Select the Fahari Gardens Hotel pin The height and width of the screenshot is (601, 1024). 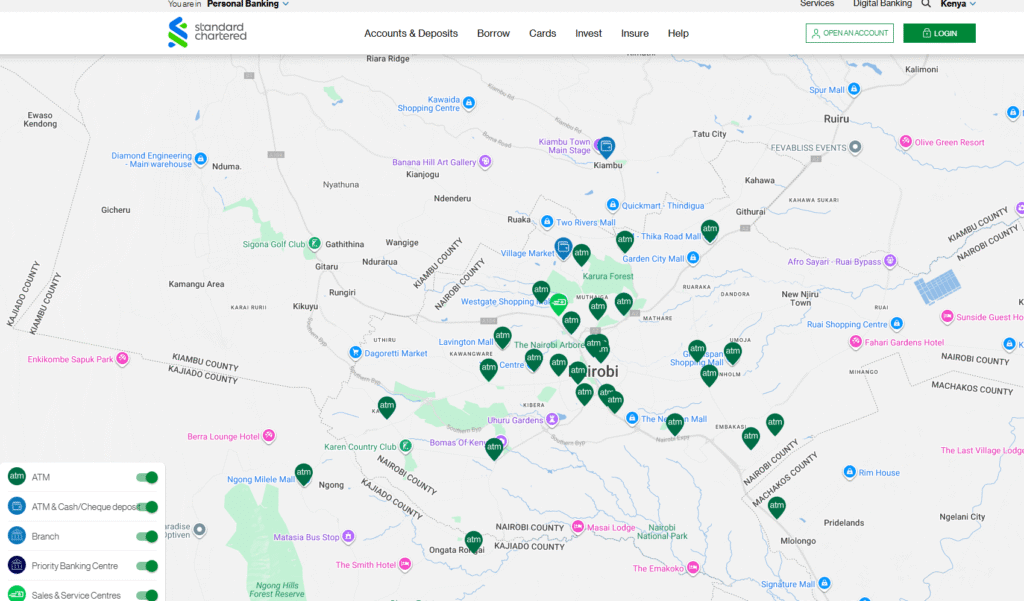pos(856,342)
